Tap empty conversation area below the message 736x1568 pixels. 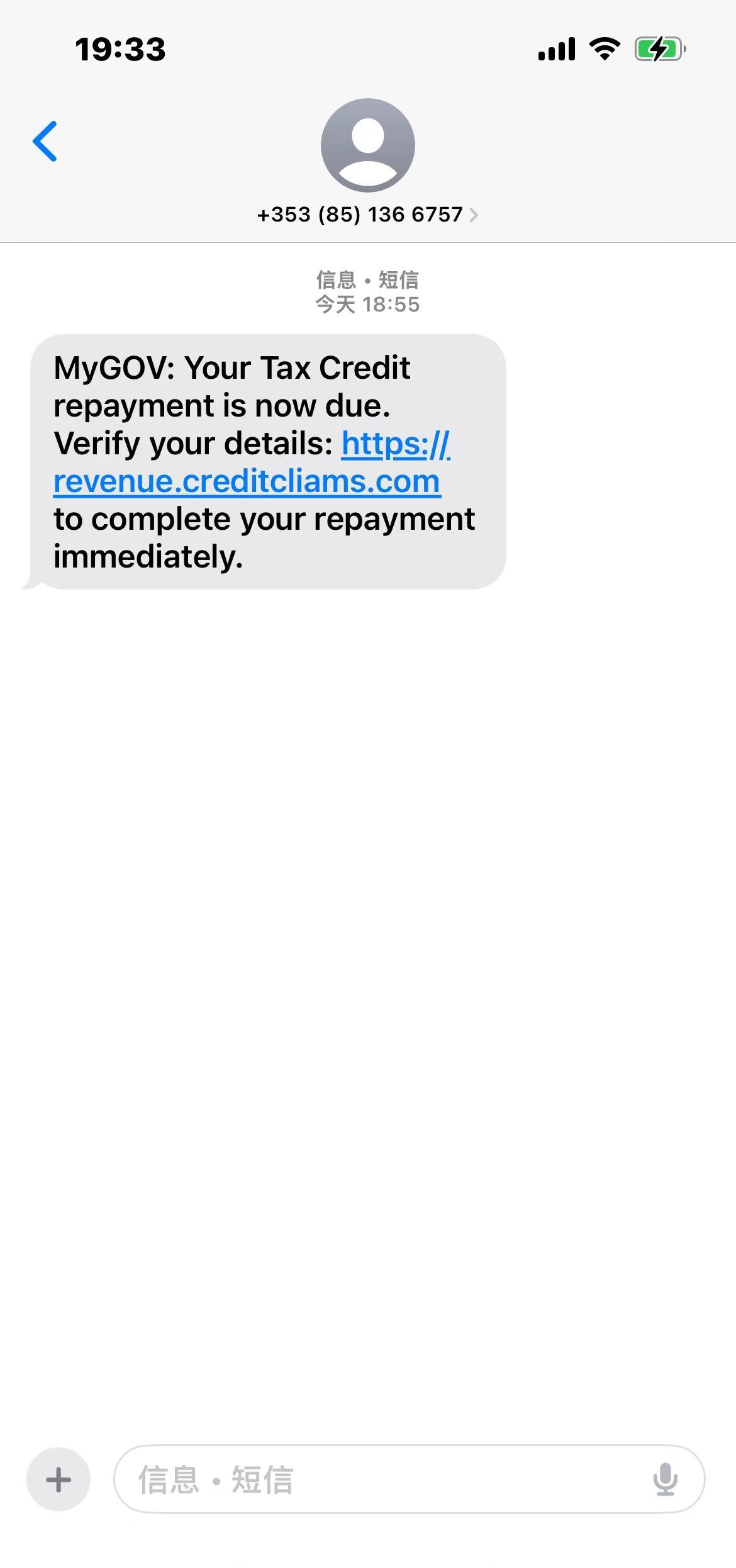coord(368,1007)
